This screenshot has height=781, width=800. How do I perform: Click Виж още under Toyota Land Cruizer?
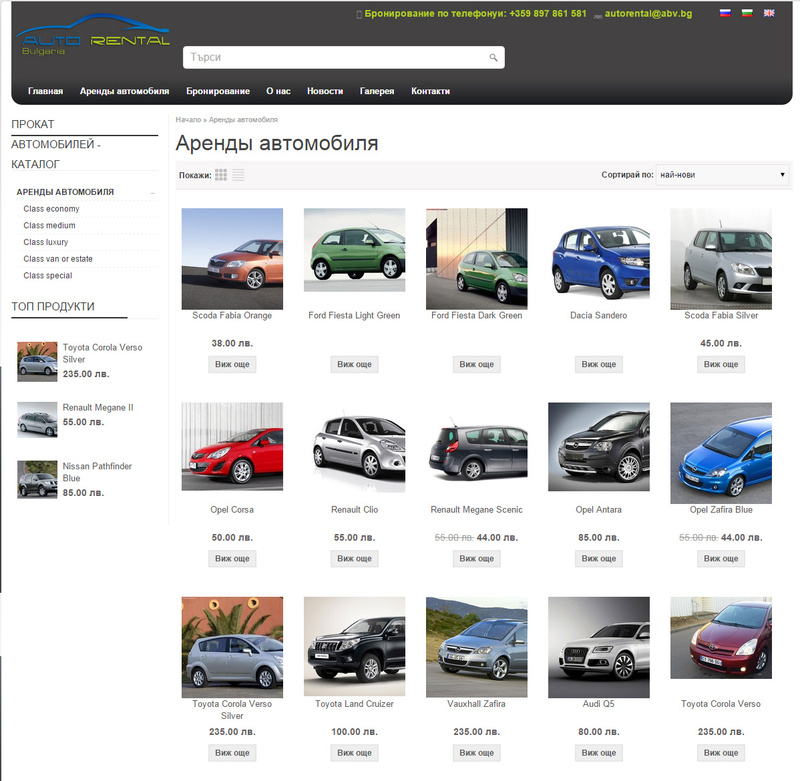tap(355, 753)
